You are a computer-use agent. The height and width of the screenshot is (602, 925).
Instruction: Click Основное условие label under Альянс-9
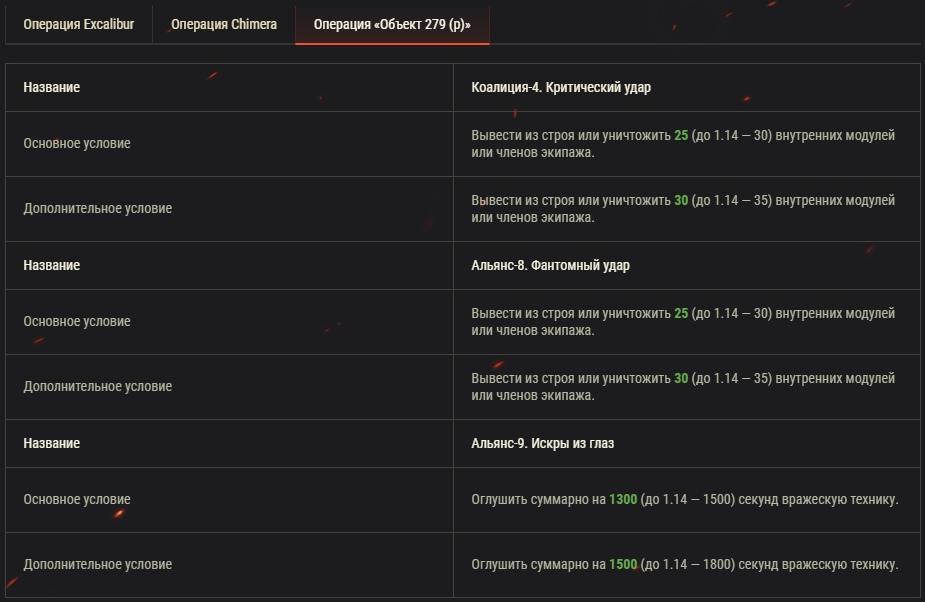tap(77, 499)
